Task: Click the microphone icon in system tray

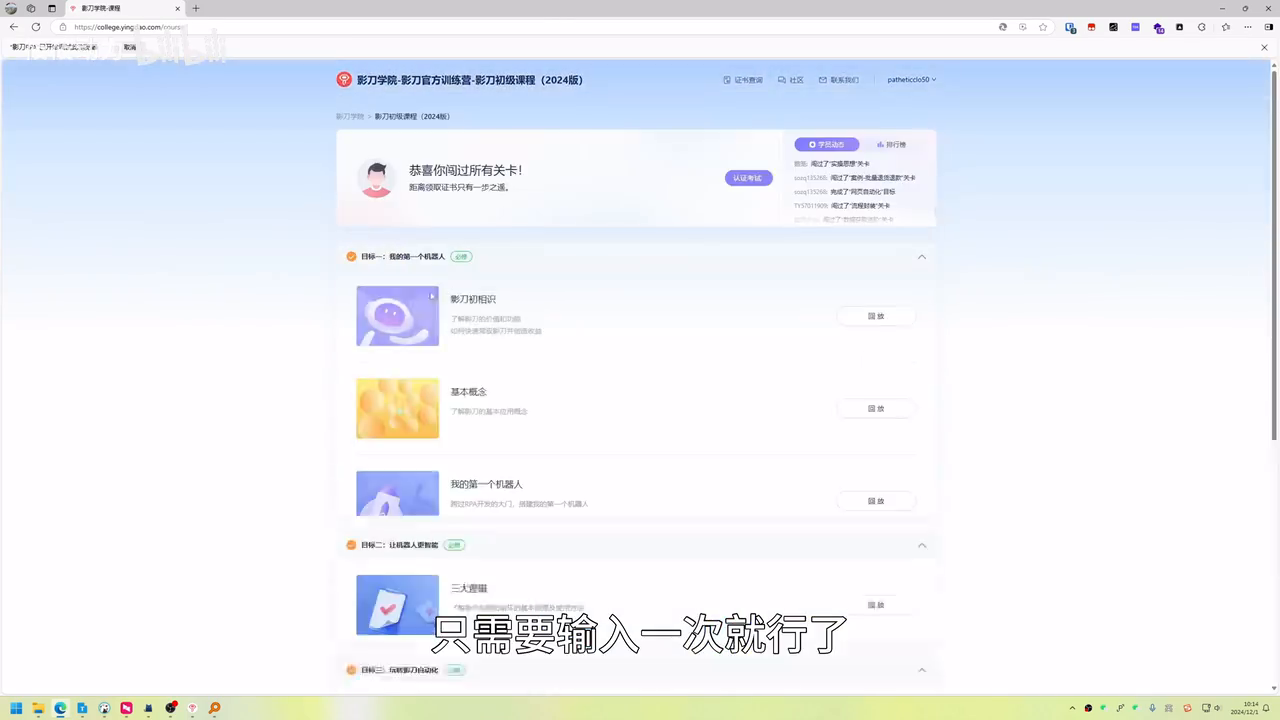Action: [1152, 708]
